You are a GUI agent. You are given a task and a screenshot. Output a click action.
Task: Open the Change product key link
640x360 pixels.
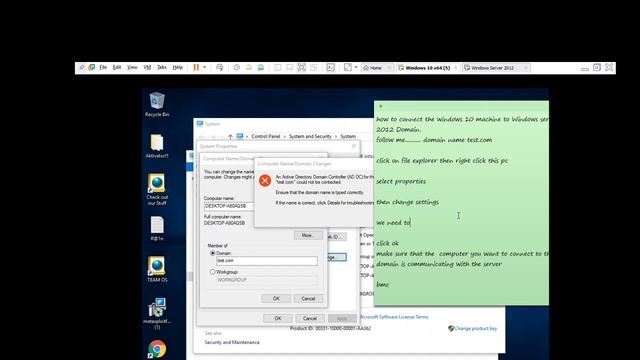click(x=476, y=328)
